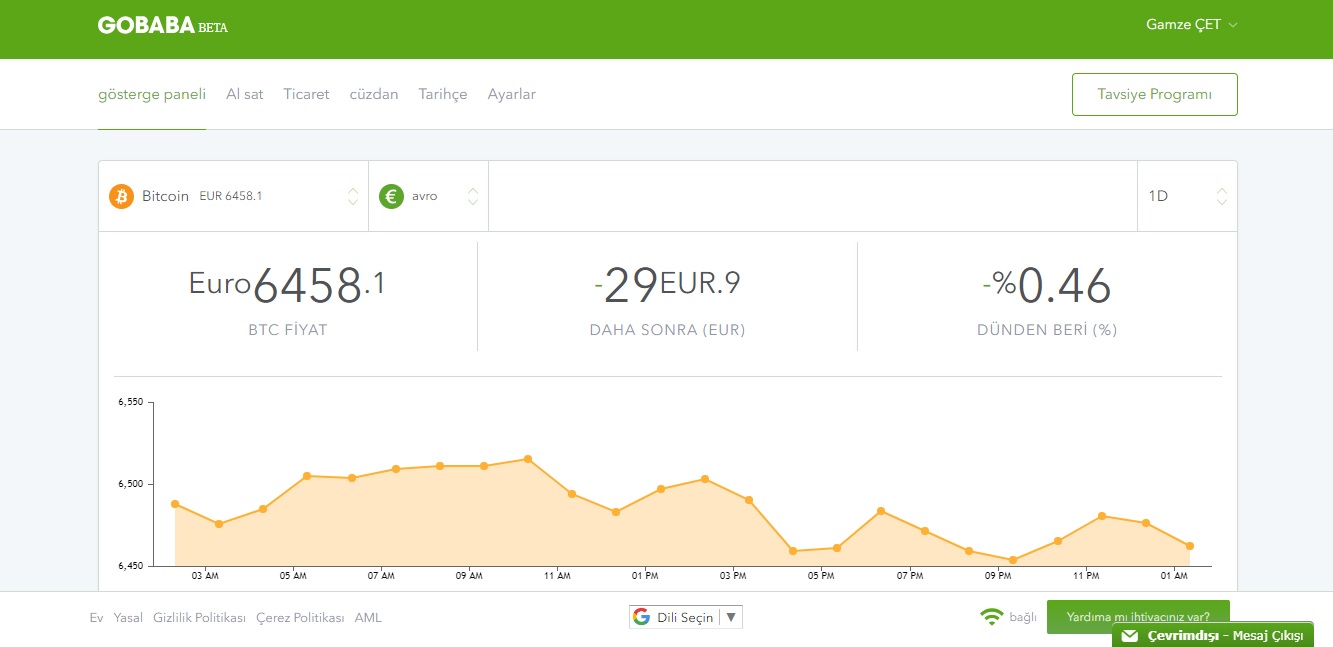Viewport: 1333px width, 647px height.
Task: Click the last chart data point after 01 AM
Action: click(x=1190, y=546)
